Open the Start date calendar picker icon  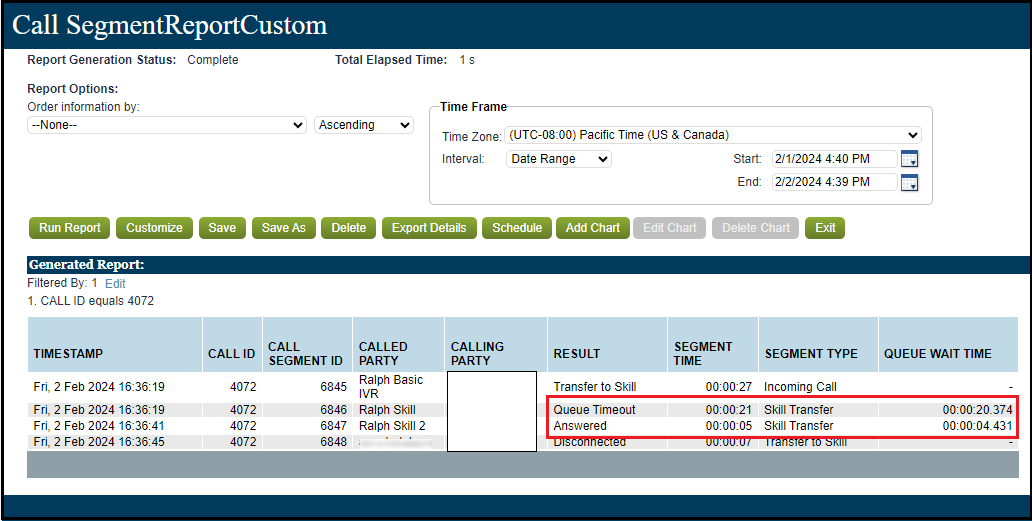(x=909, y=159)
